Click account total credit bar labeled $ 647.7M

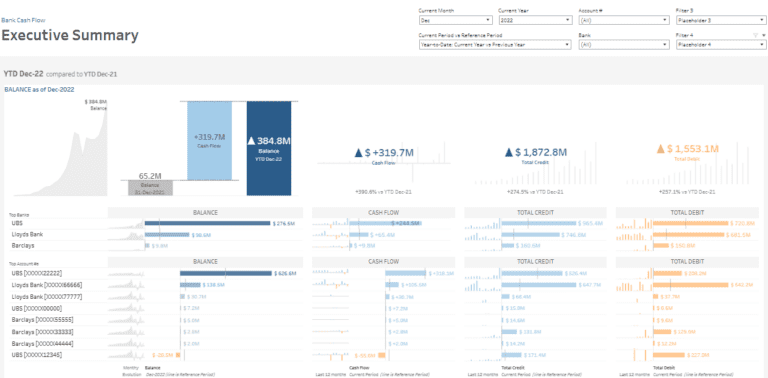point(539,285)
